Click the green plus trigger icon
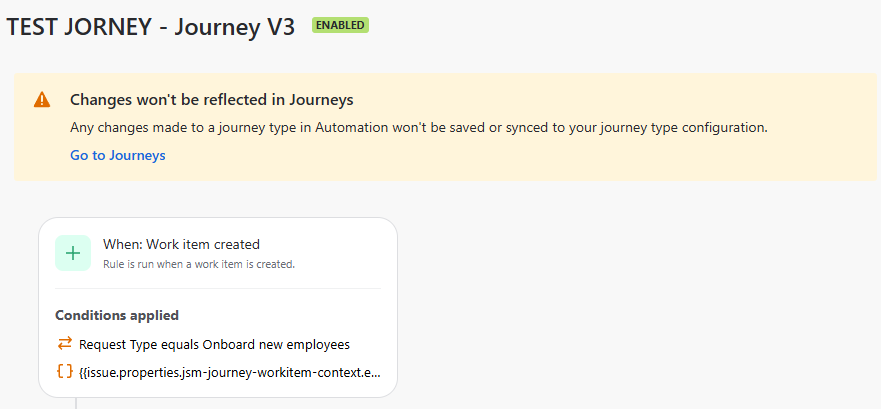The width and height of the screenshot is (881, 409). click(73, 253)
